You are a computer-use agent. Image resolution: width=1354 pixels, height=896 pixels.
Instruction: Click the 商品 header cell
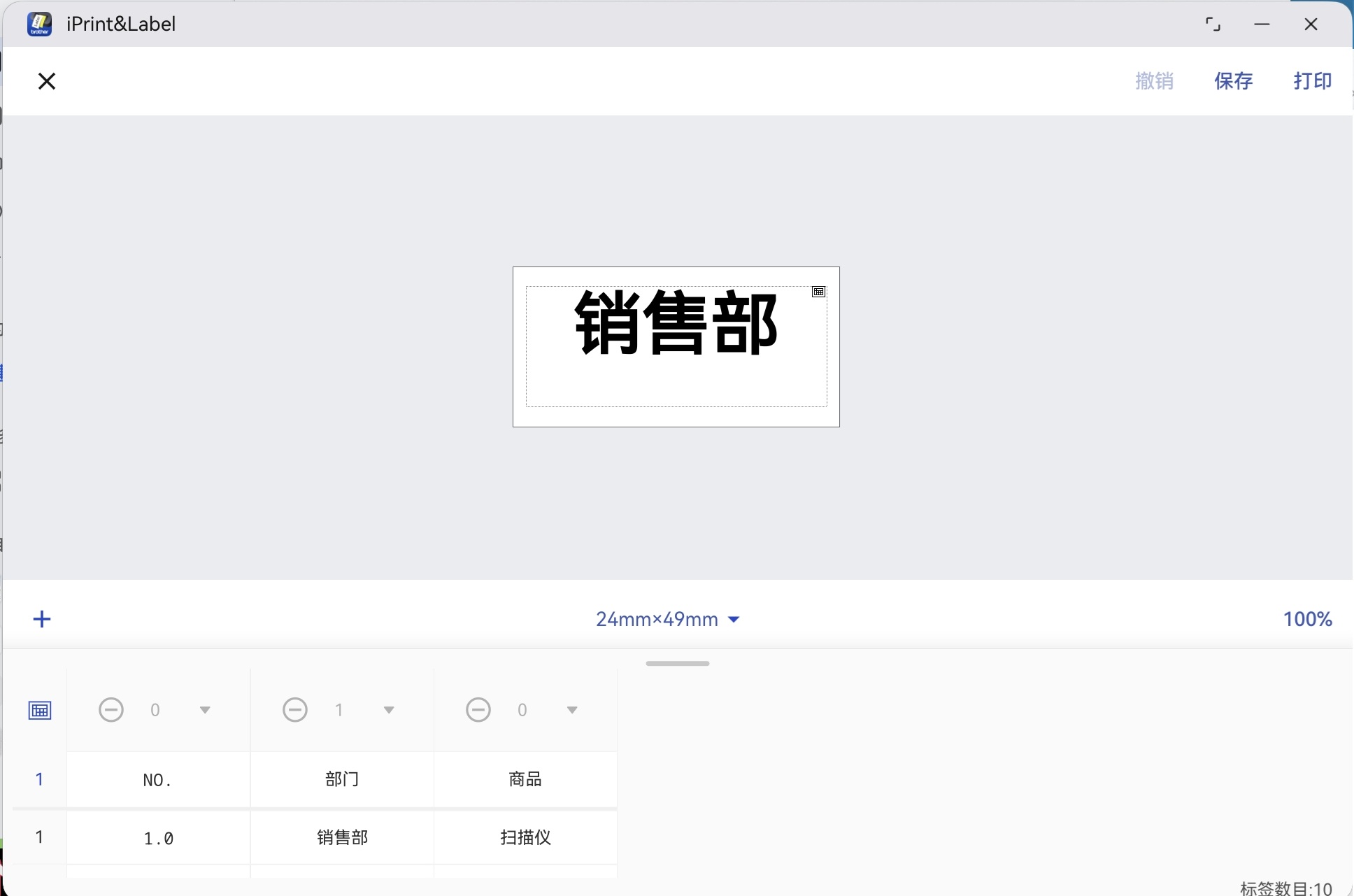pos(525,779)
